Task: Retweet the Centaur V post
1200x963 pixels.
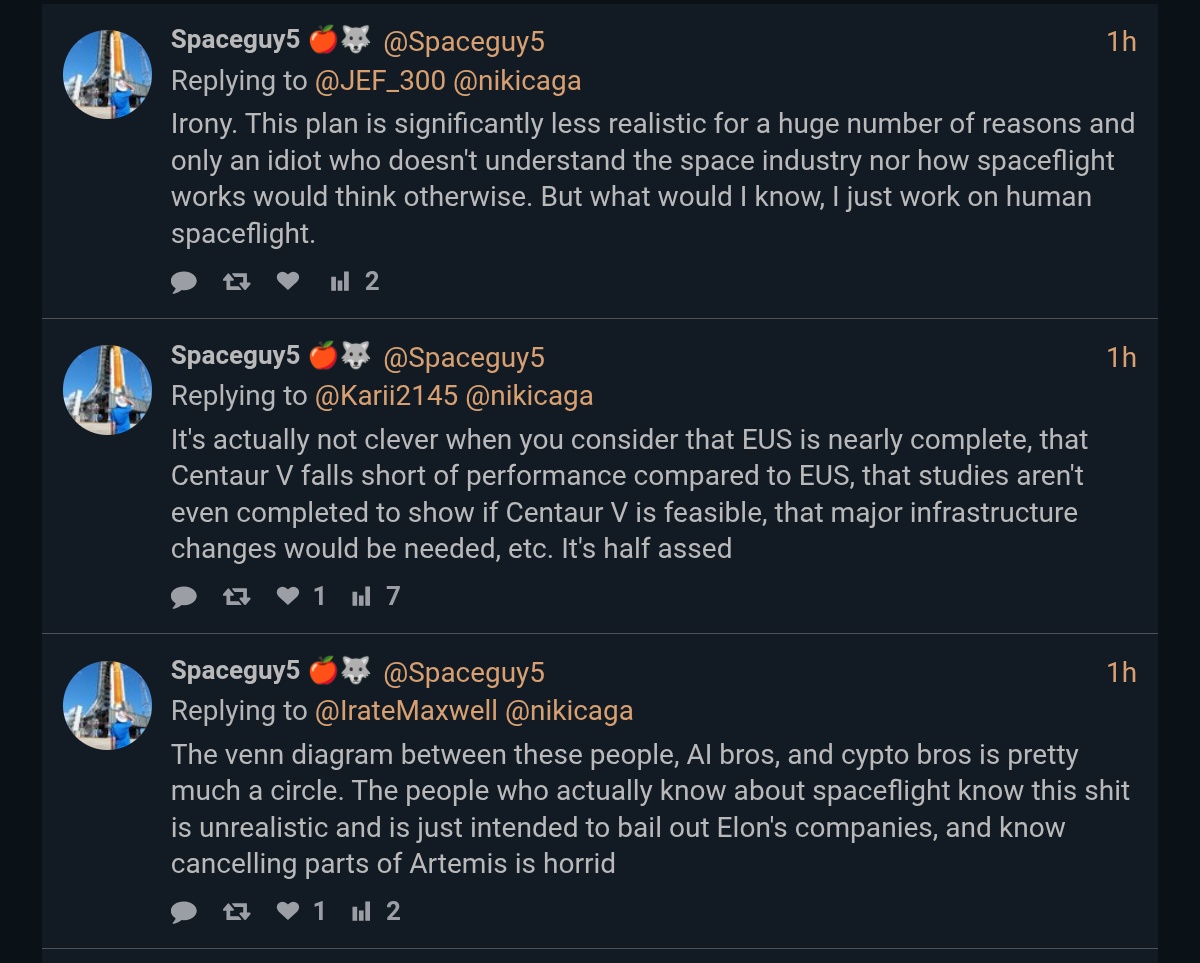Action: point(236,597)
